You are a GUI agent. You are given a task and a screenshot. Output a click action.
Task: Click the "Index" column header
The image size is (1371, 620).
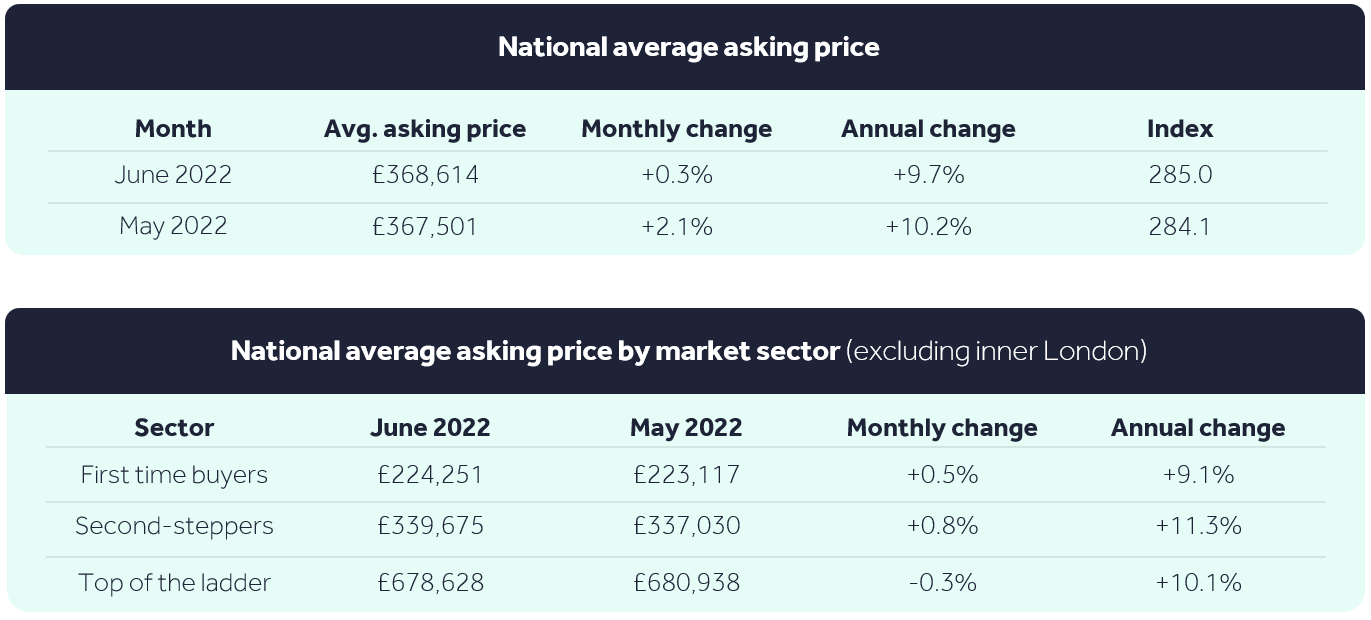(x=1180, y=129)
